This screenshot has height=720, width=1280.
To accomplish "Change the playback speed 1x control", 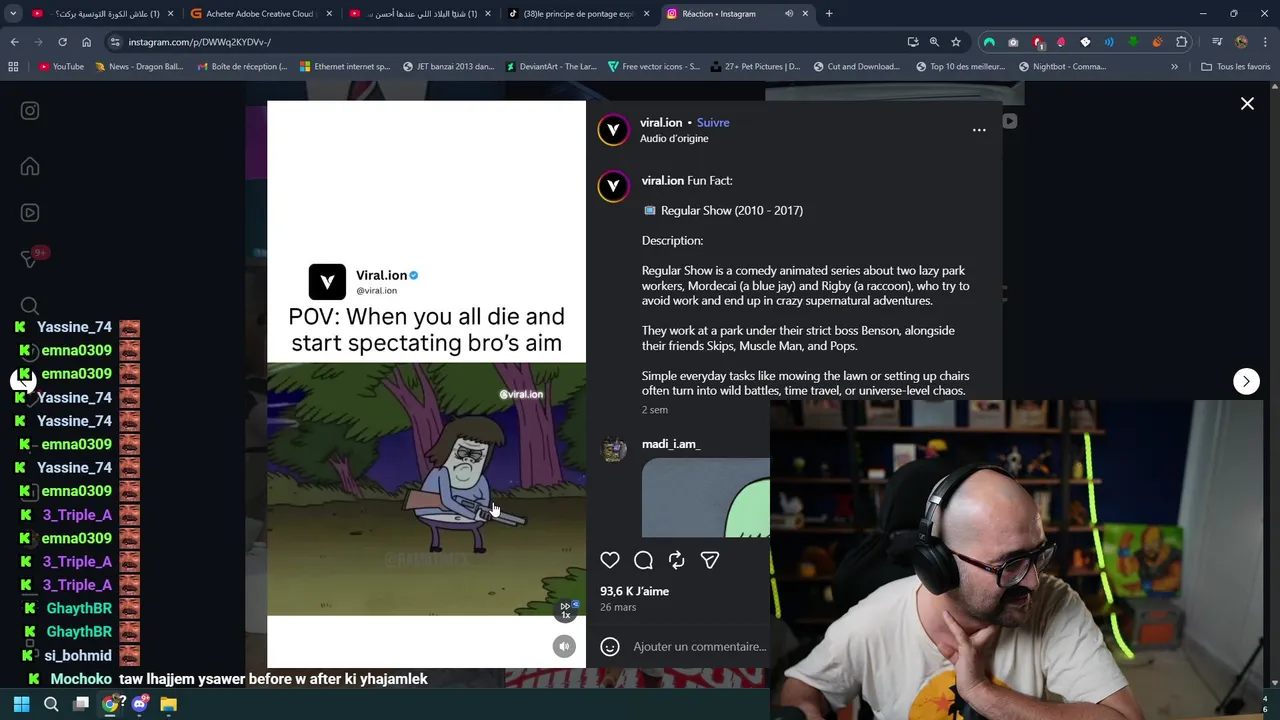I will (566, 609).
